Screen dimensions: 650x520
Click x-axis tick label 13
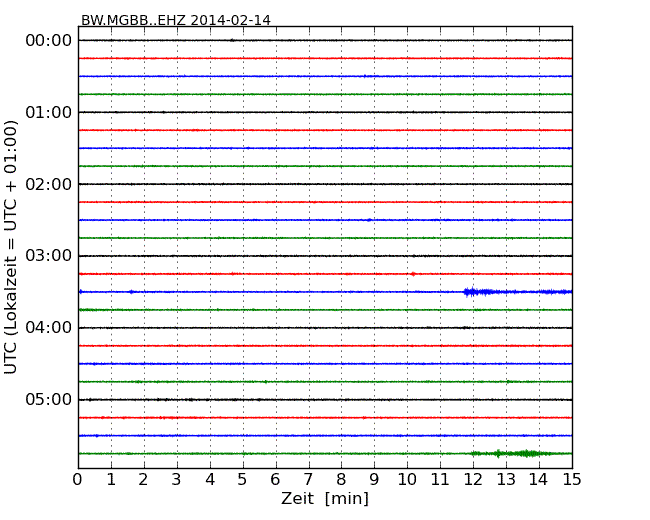point(506,480)
